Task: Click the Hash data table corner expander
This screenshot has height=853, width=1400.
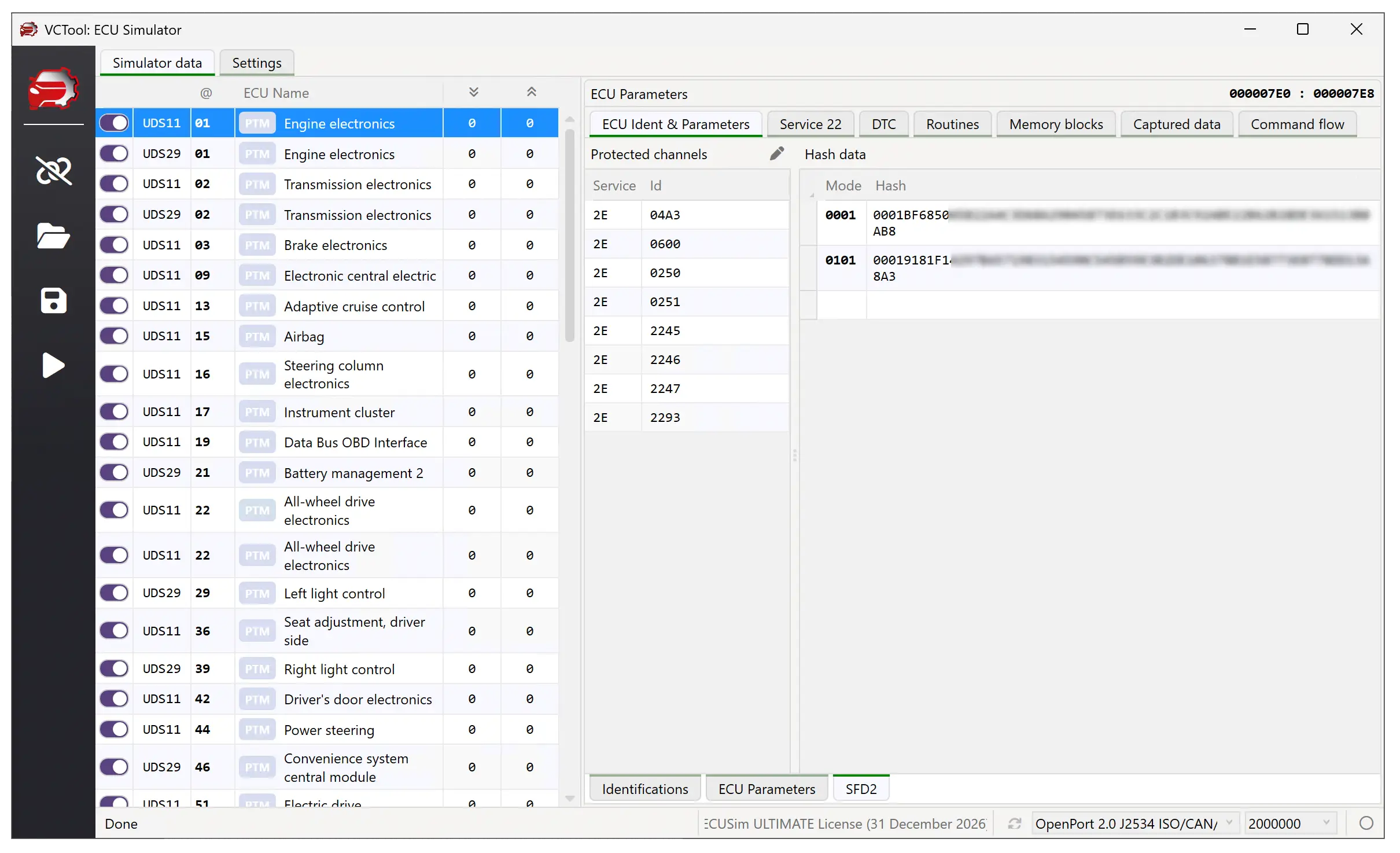Action: click(x=810, y=194)
